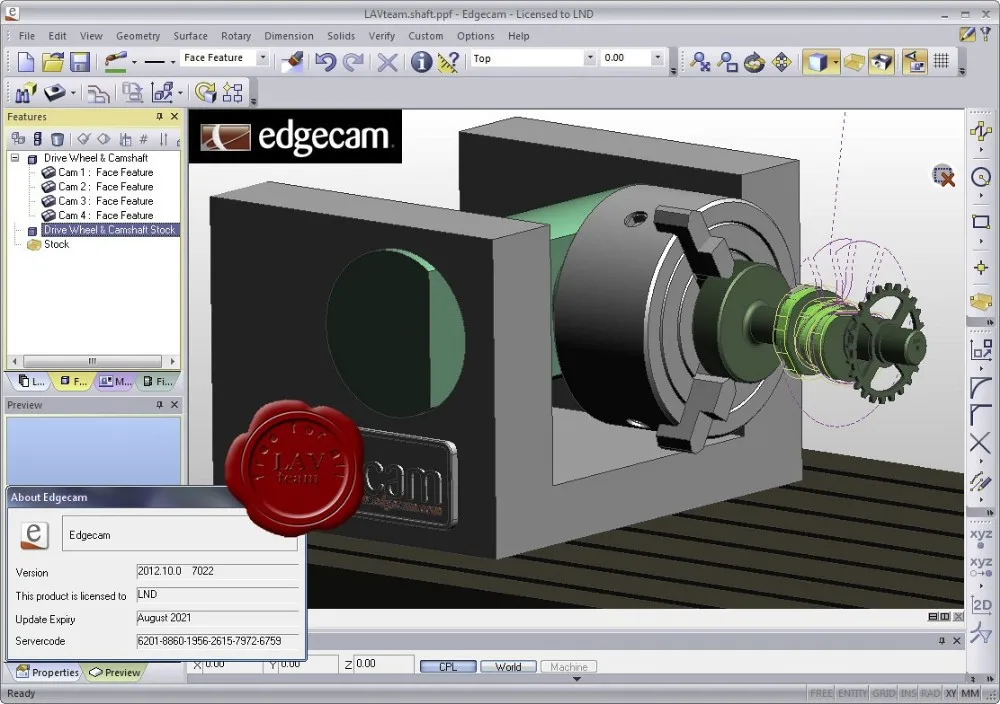Screen dimensions: 1000x704
Task: Switch to the Properties tab
Action: (x=48, y=672)
